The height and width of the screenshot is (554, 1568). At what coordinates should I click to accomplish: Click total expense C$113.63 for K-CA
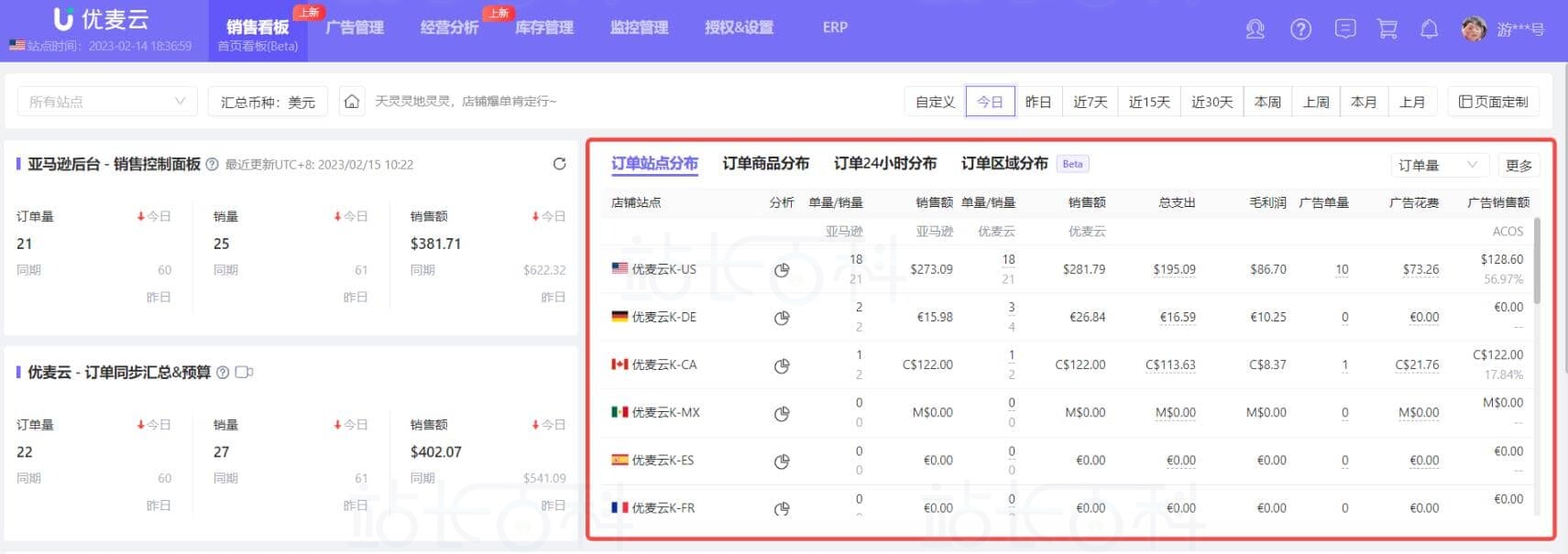click(x=1170, y=365)
